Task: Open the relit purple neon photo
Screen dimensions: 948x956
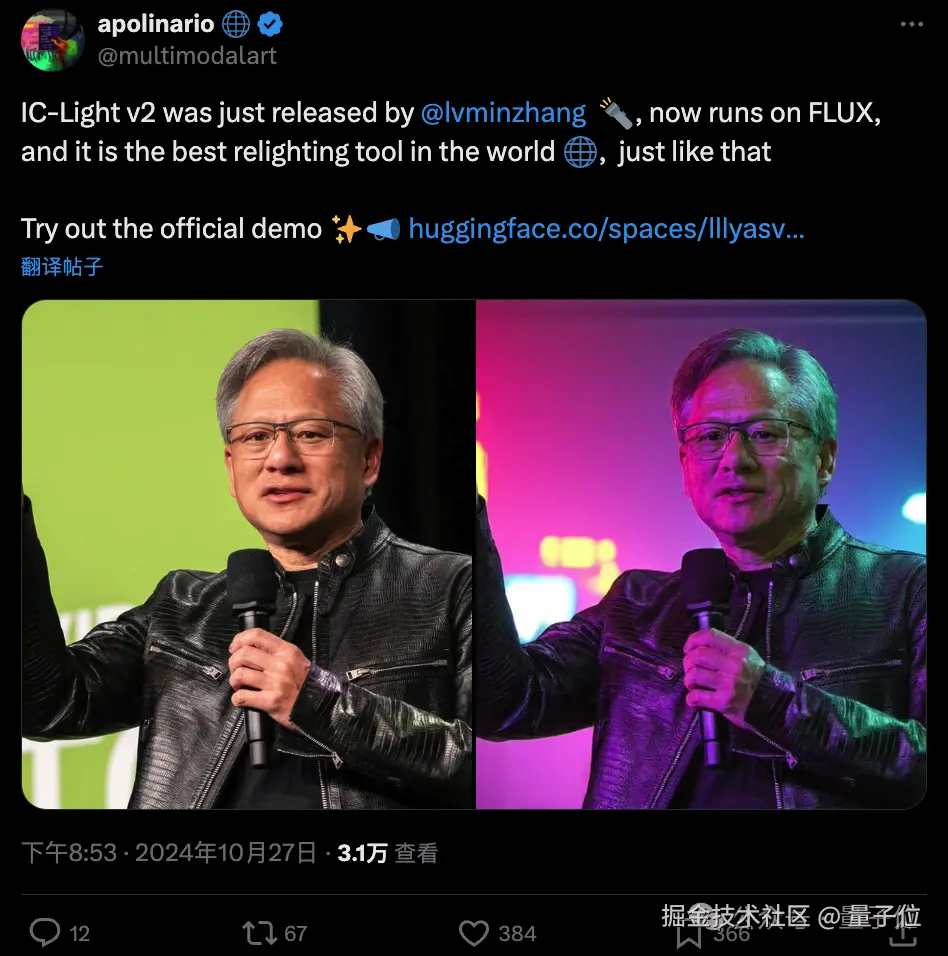Action: pyautogui.click(x=702, y=554)
